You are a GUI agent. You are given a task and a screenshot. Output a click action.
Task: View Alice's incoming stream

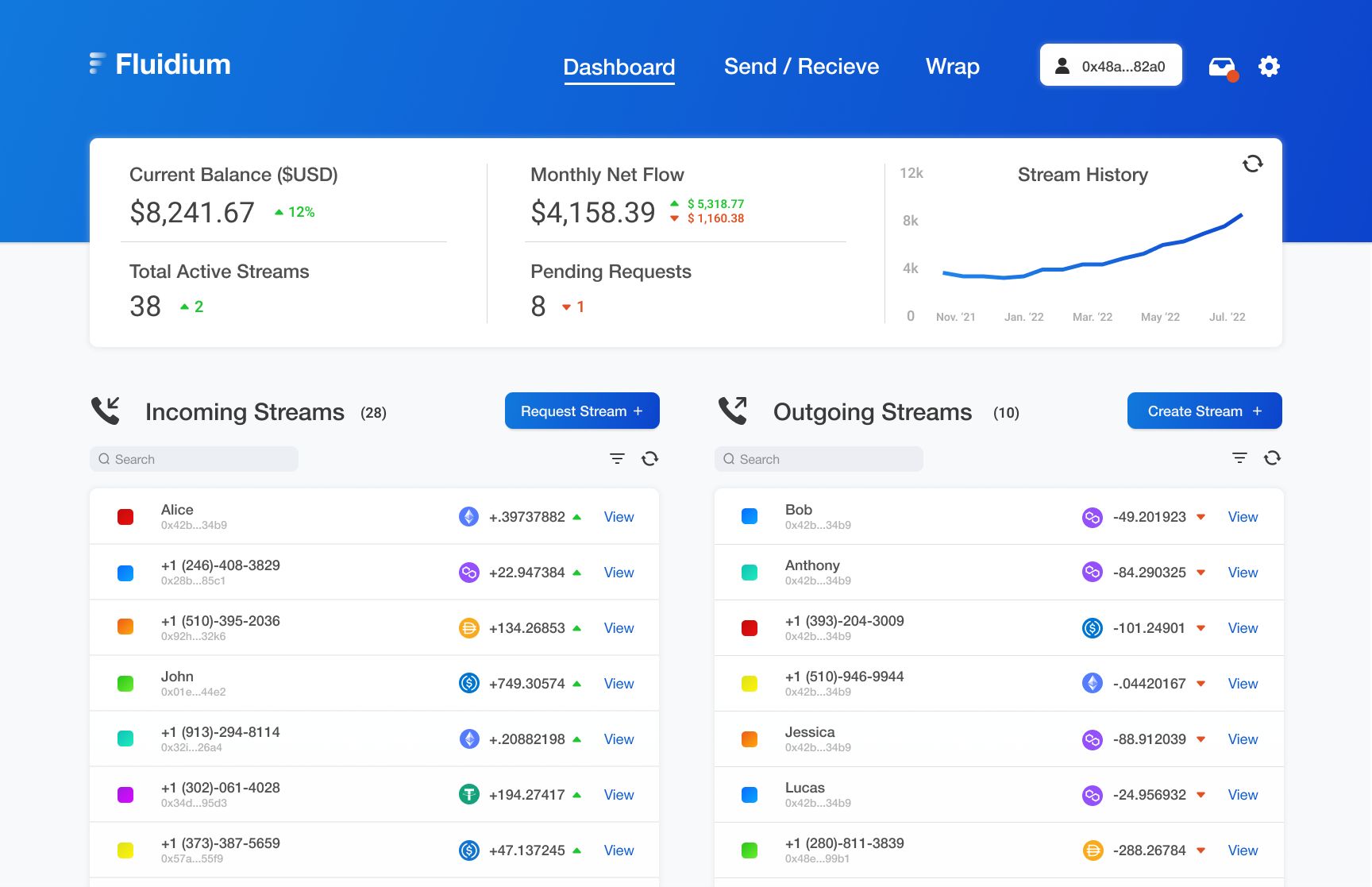pyautogui.click(x=619, y=517)
